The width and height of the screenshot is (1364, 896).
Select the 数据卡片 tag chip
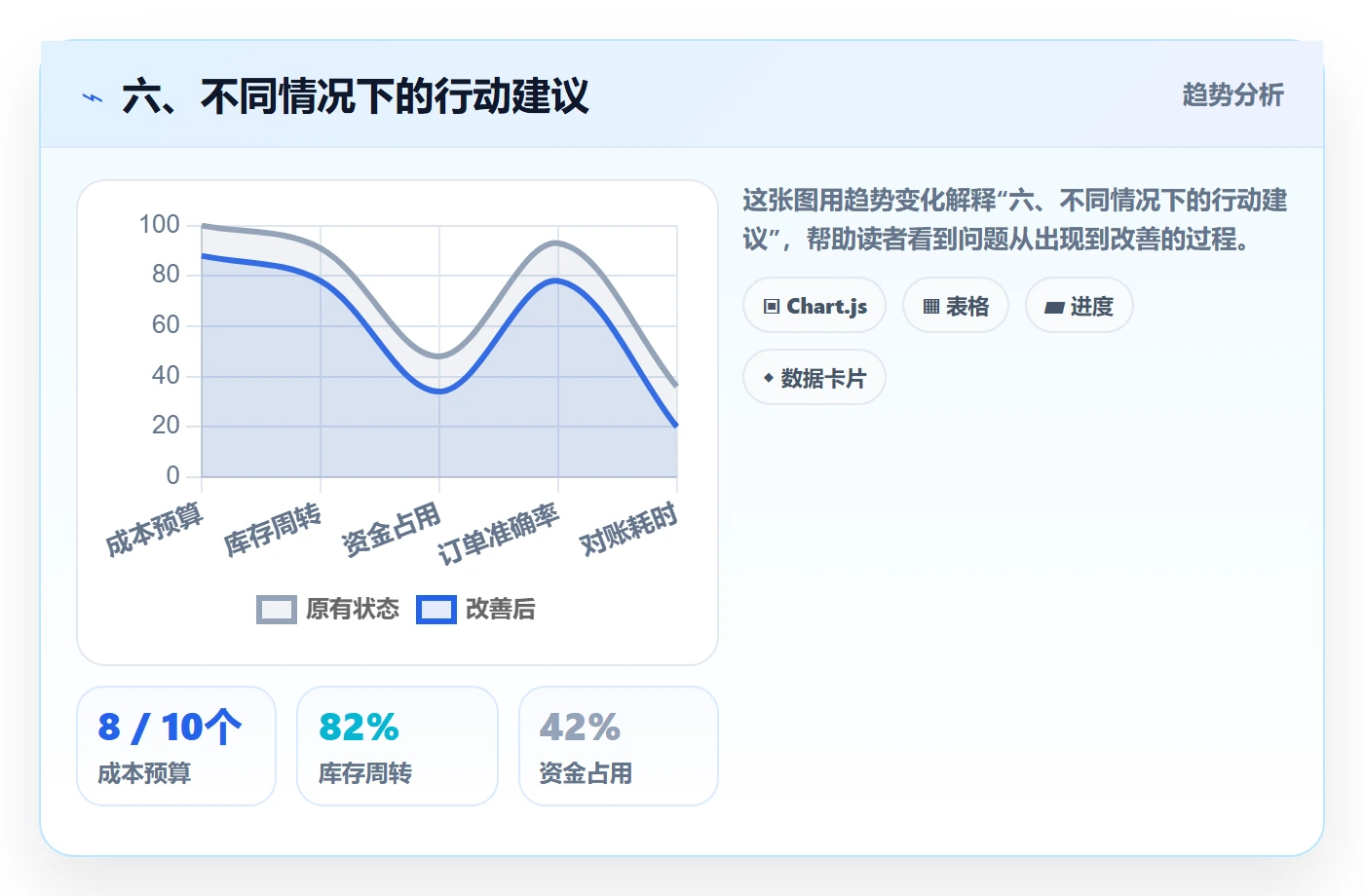click(815, 378)
